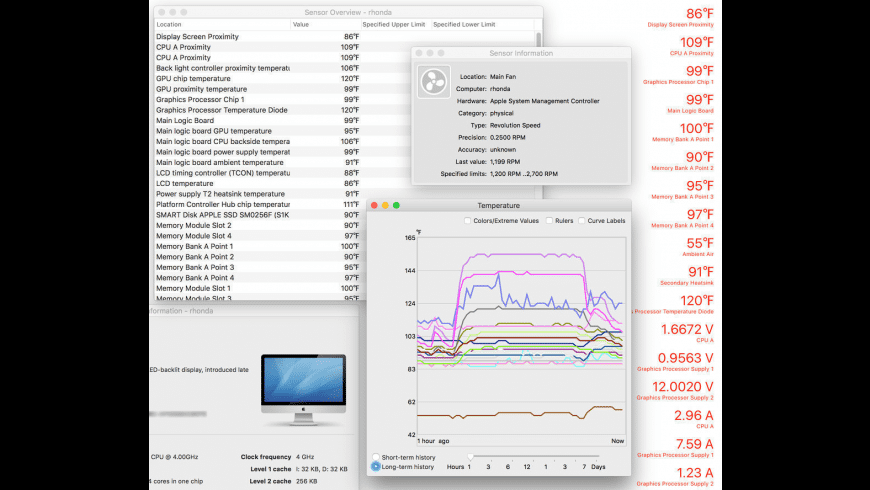The height and width of the screenshot is (490, 870).
Task: Minimize the Temperature window
Action: [386, 205]
